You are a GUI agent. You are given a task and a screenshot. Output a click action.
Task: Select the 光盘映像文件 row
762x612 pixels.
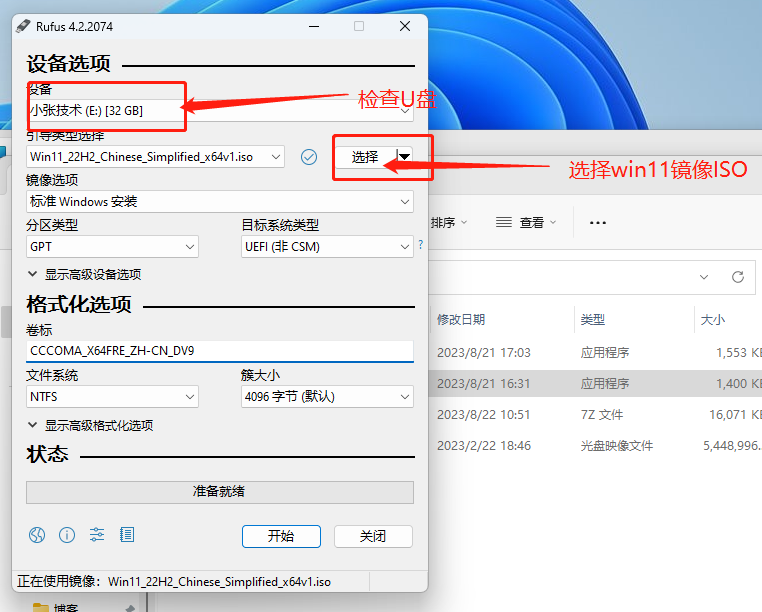[595, 446]
